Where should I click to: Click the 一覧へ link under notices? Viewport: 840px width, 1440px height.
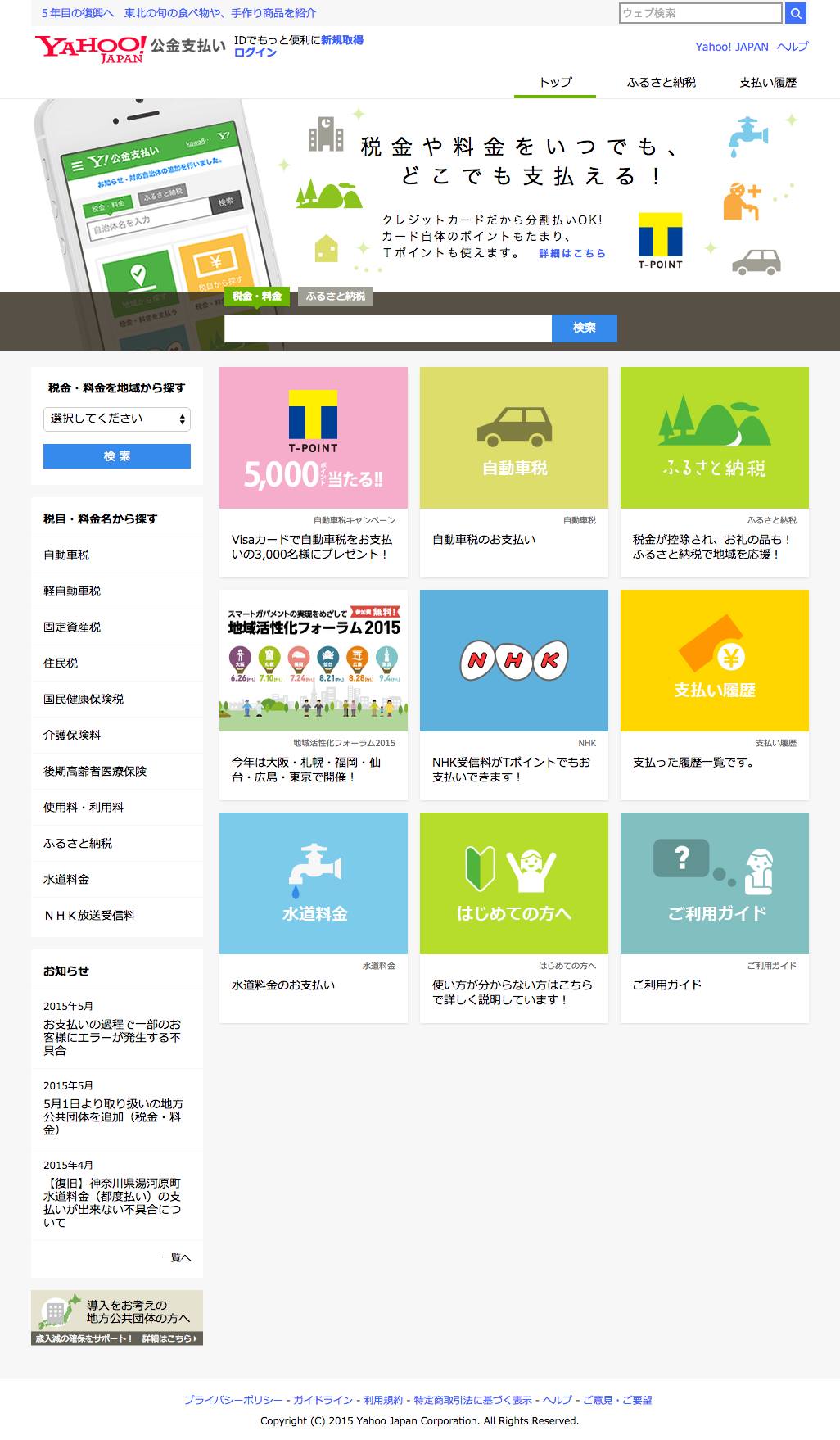[176, 1257]
